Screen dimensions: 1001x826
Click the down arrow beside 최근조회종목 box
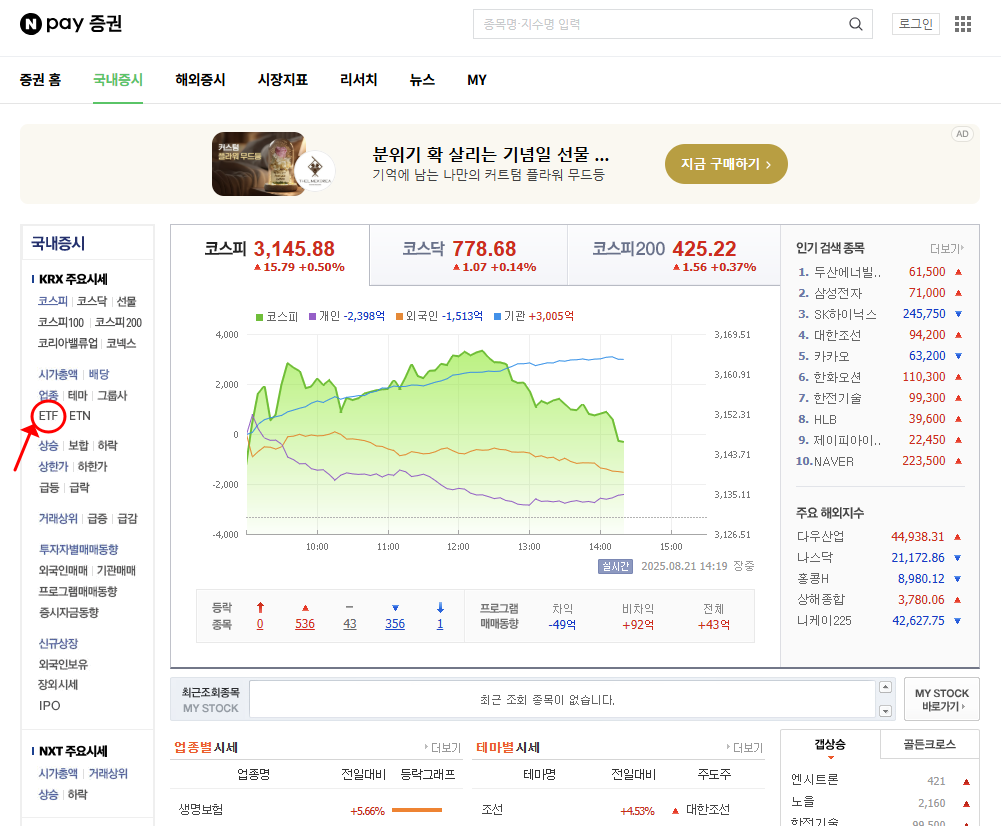point(885,710)
